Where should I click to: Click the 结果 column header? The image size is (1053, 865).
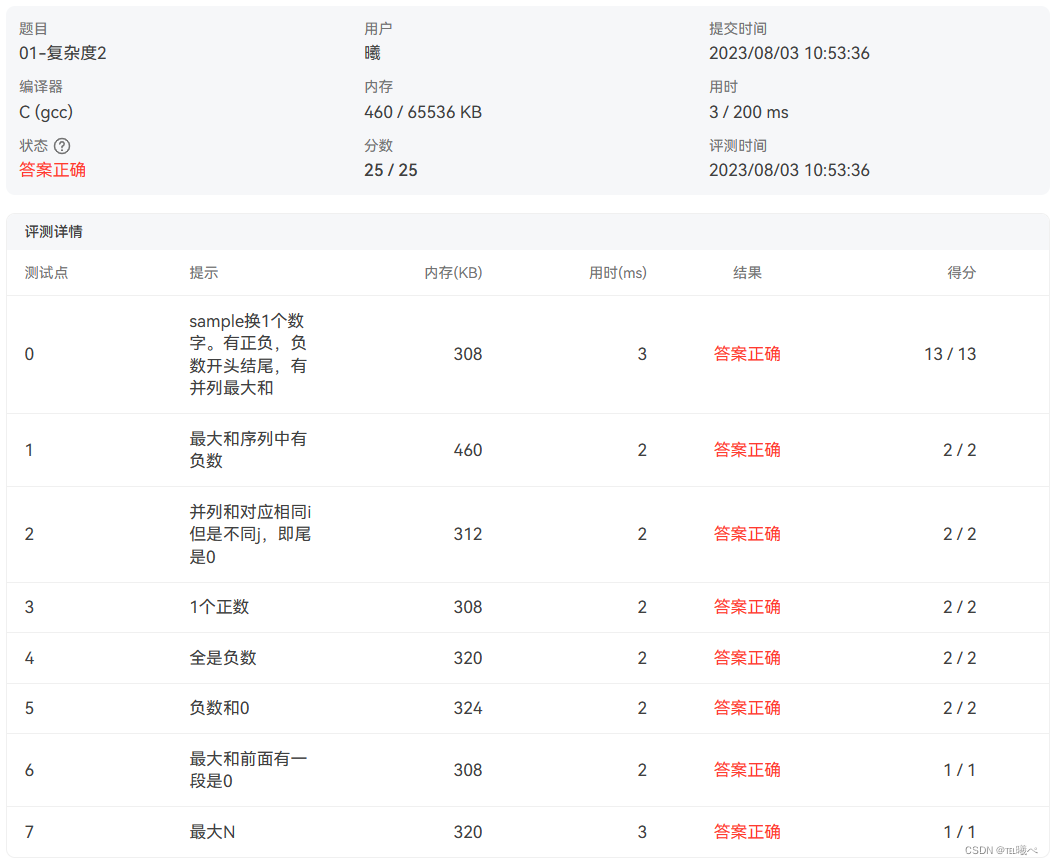[x=748, y=272]
